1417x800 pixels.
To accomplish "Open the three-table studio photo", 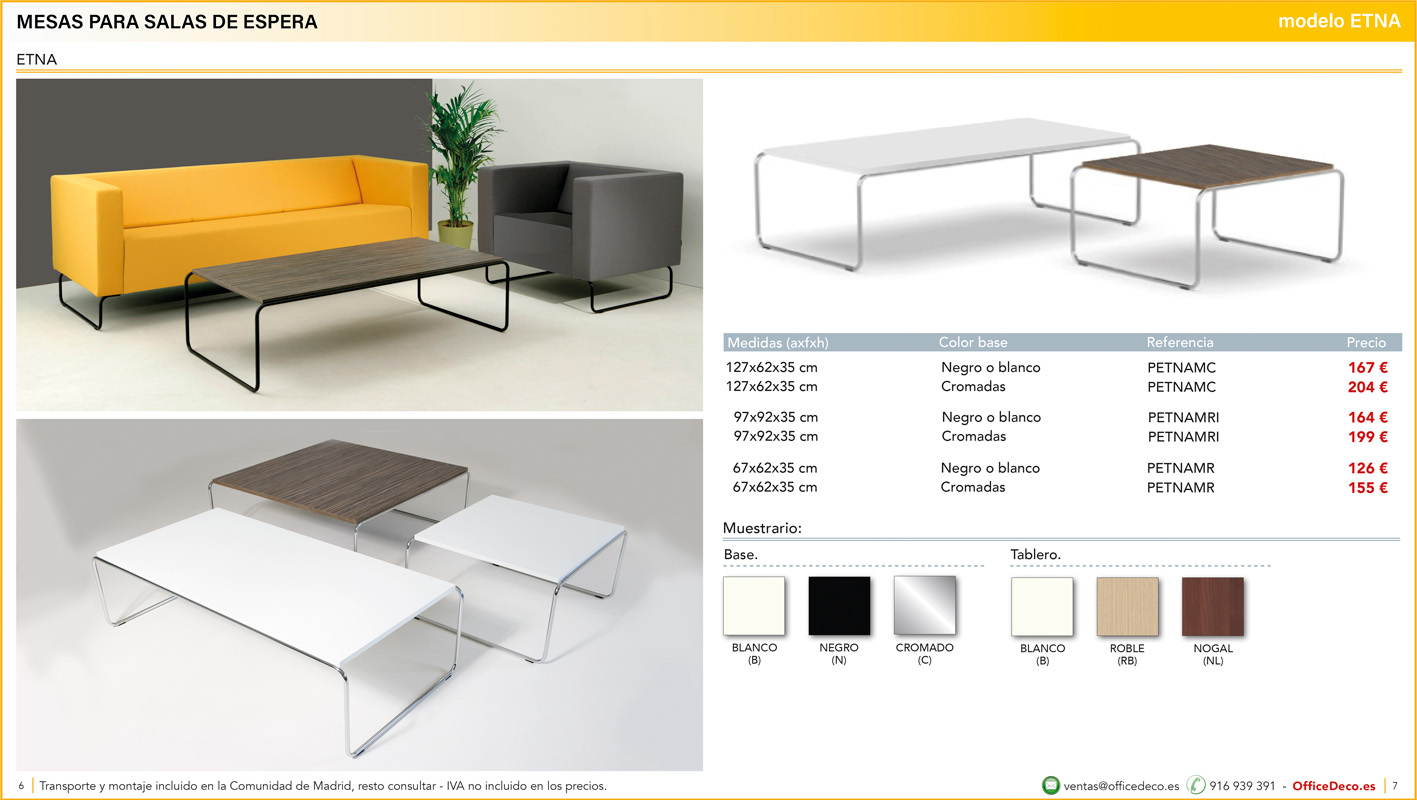I will coord(360,595).
